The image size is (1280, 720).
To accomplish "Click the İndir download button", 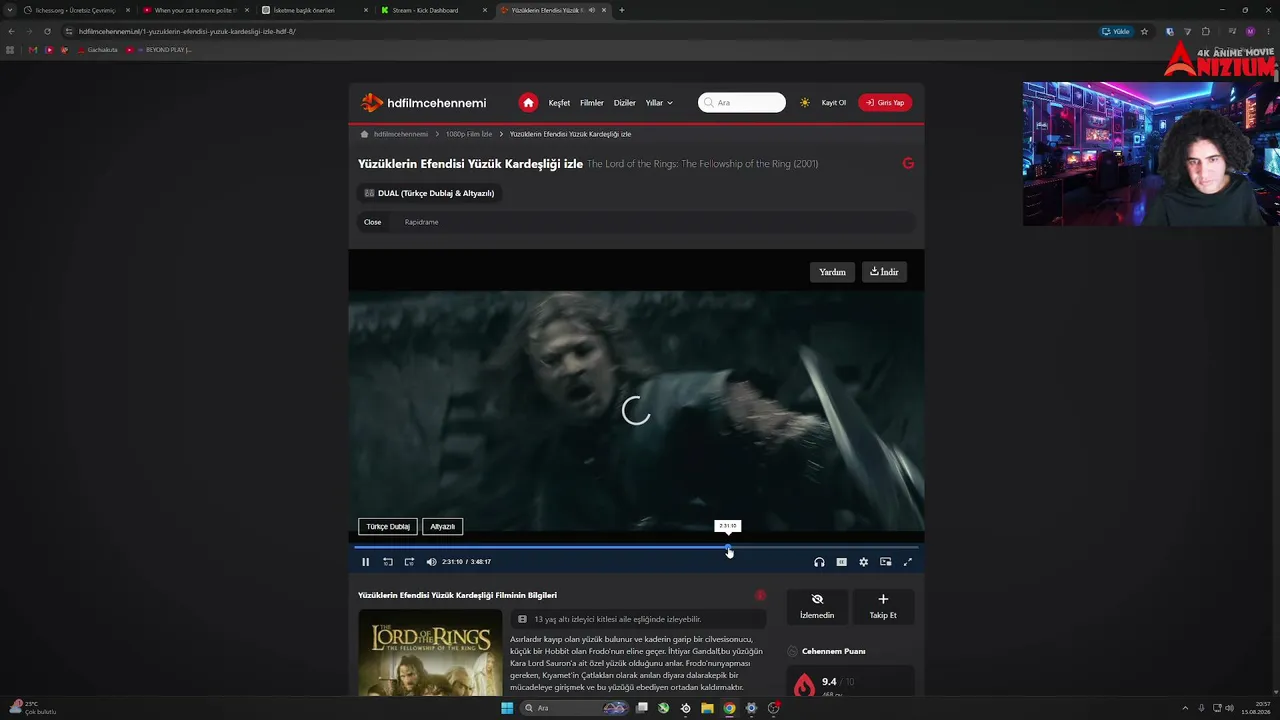I will 884,272.
